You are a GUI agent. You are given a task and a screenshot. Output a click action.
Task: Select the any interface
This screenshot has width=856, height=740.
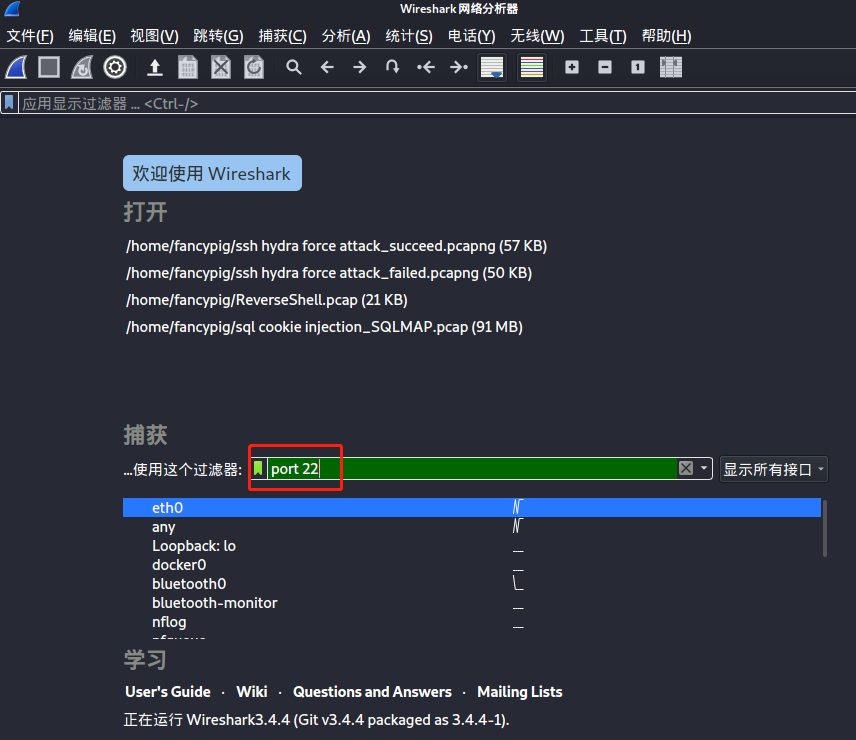point(472,527)
